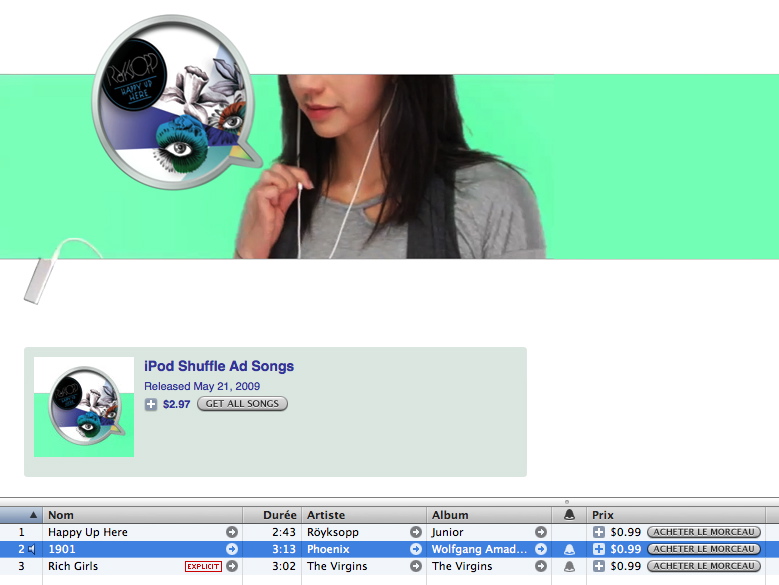779x585 pixels.
Task: Click the EXPLICIT badge on Rich Girls
Action: (203, 566)
